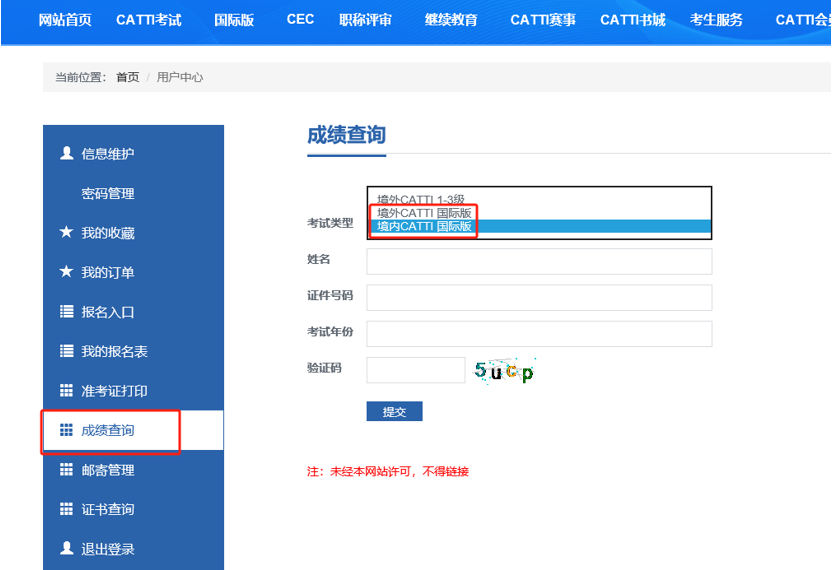Viewport: 832px width, 570px height.
Task: Focus the 考试年份 input field
Action: 539,333
